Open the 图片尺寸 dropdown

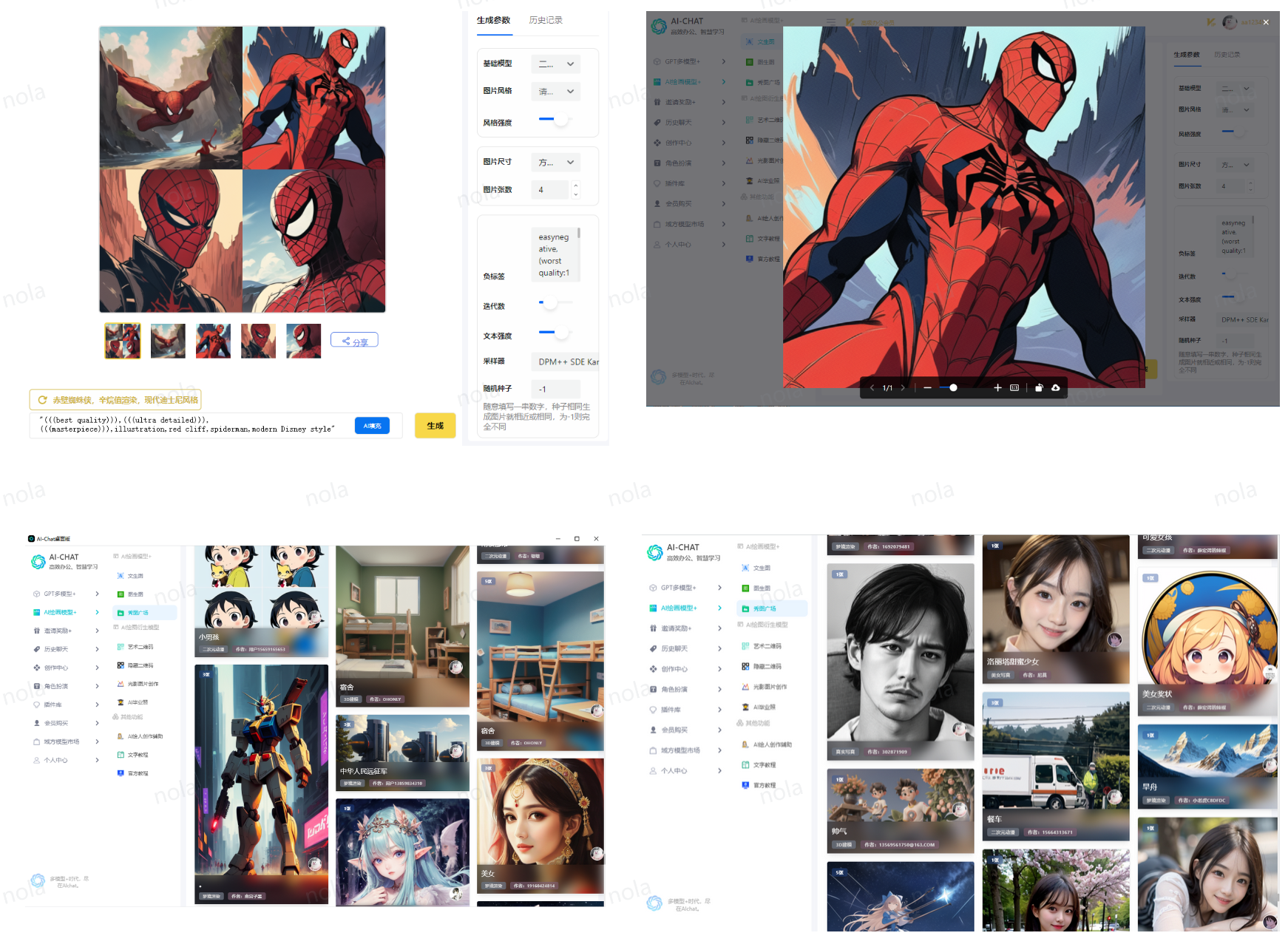point(555,162)
